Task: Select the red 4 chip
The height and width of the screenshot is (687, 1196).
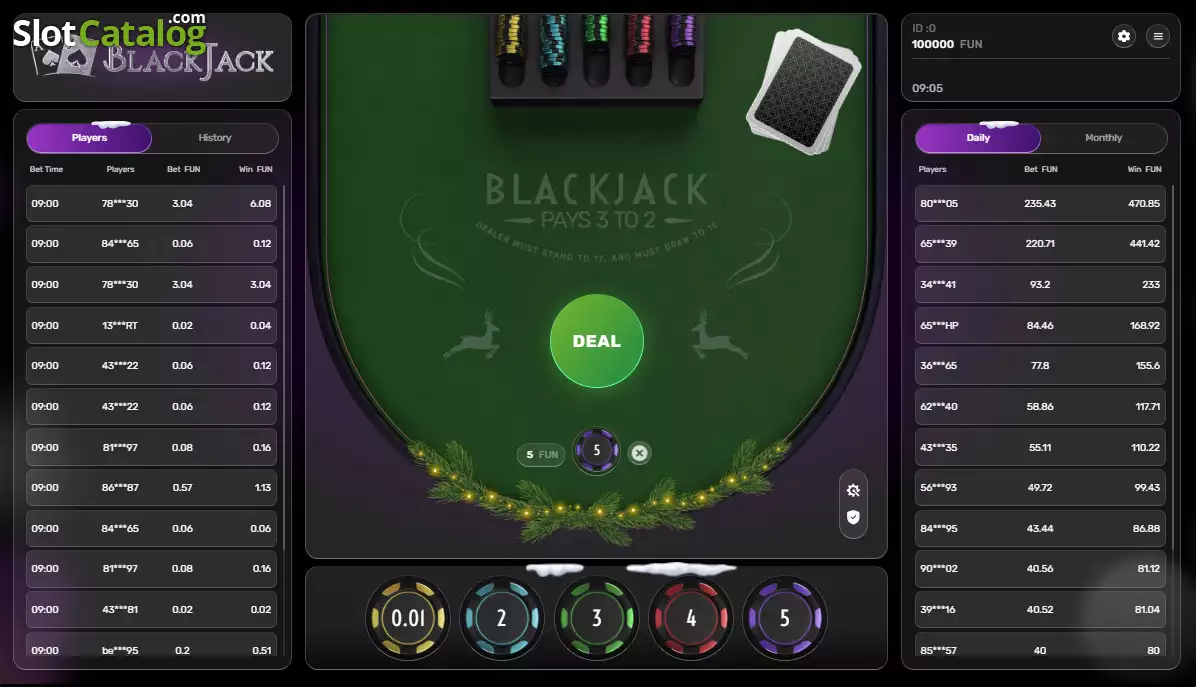Action: point(690,618)
